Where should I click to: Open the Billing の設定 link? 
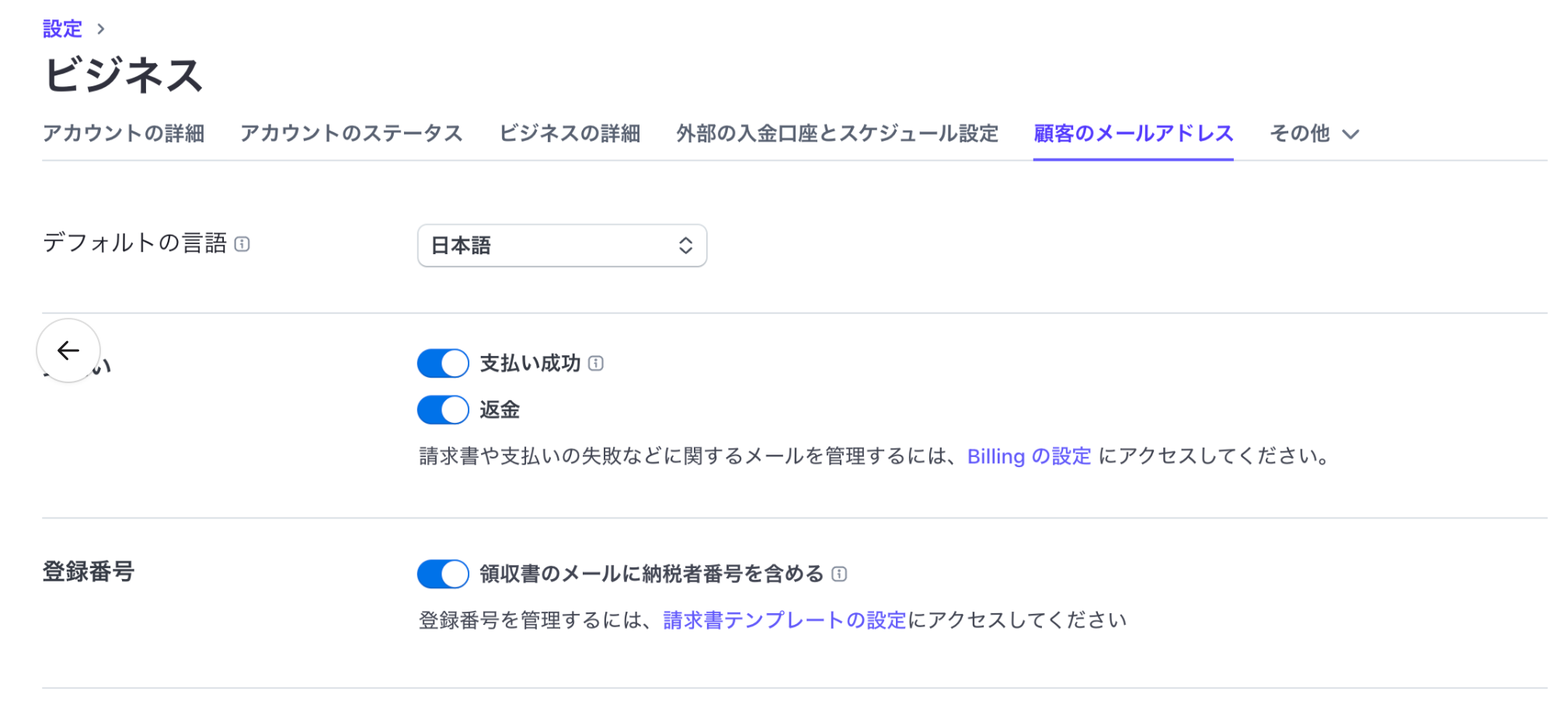point(1029,456)
